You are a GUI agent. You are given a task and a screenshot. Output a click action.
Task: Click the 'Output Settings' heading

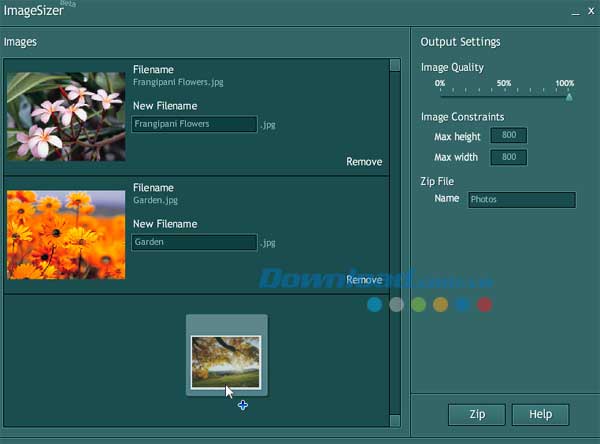point(460,42)
